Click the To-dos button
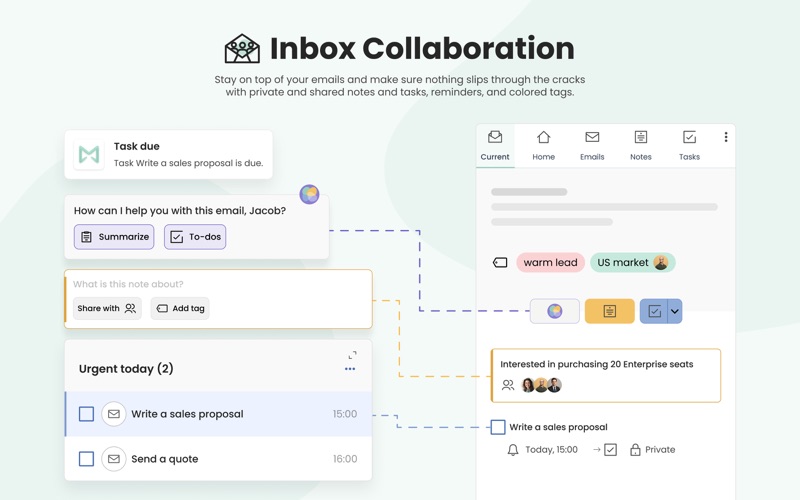This screenshot has height=500, width=800. click(195, 237)
